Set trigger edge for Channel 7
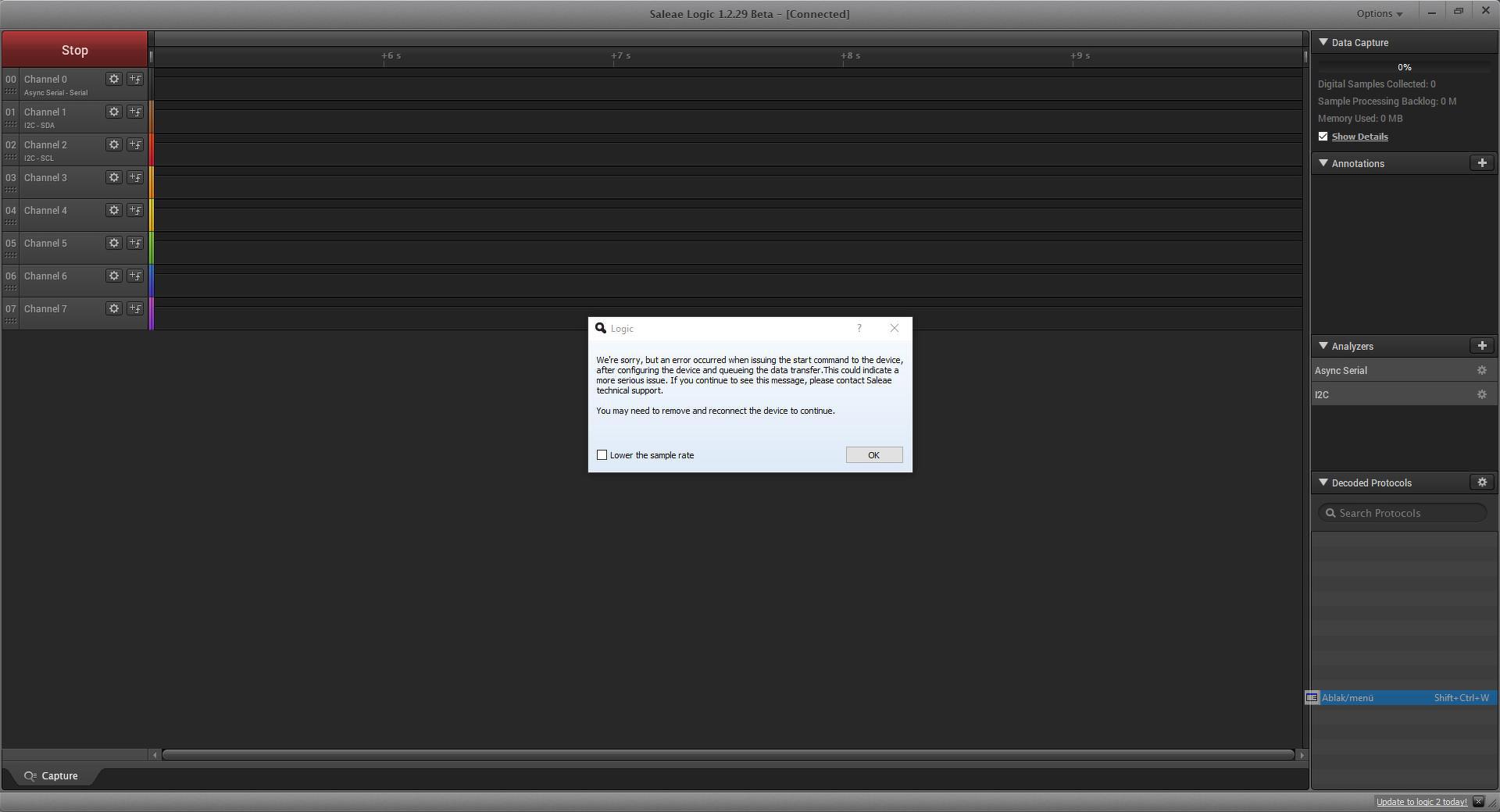This screenshot has width=1500, height=812. pyautogui.click(x=135, y=308)
